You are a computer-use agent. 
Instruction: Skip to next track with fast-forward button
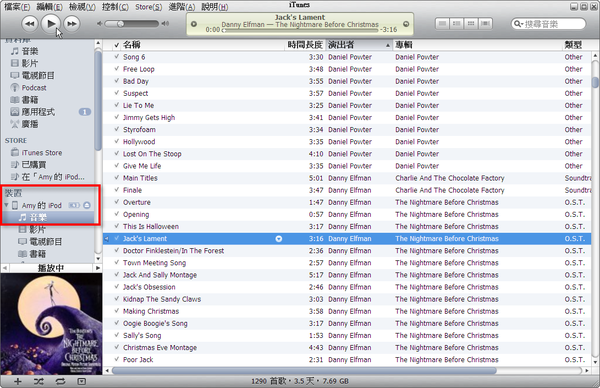coord(72,24)
